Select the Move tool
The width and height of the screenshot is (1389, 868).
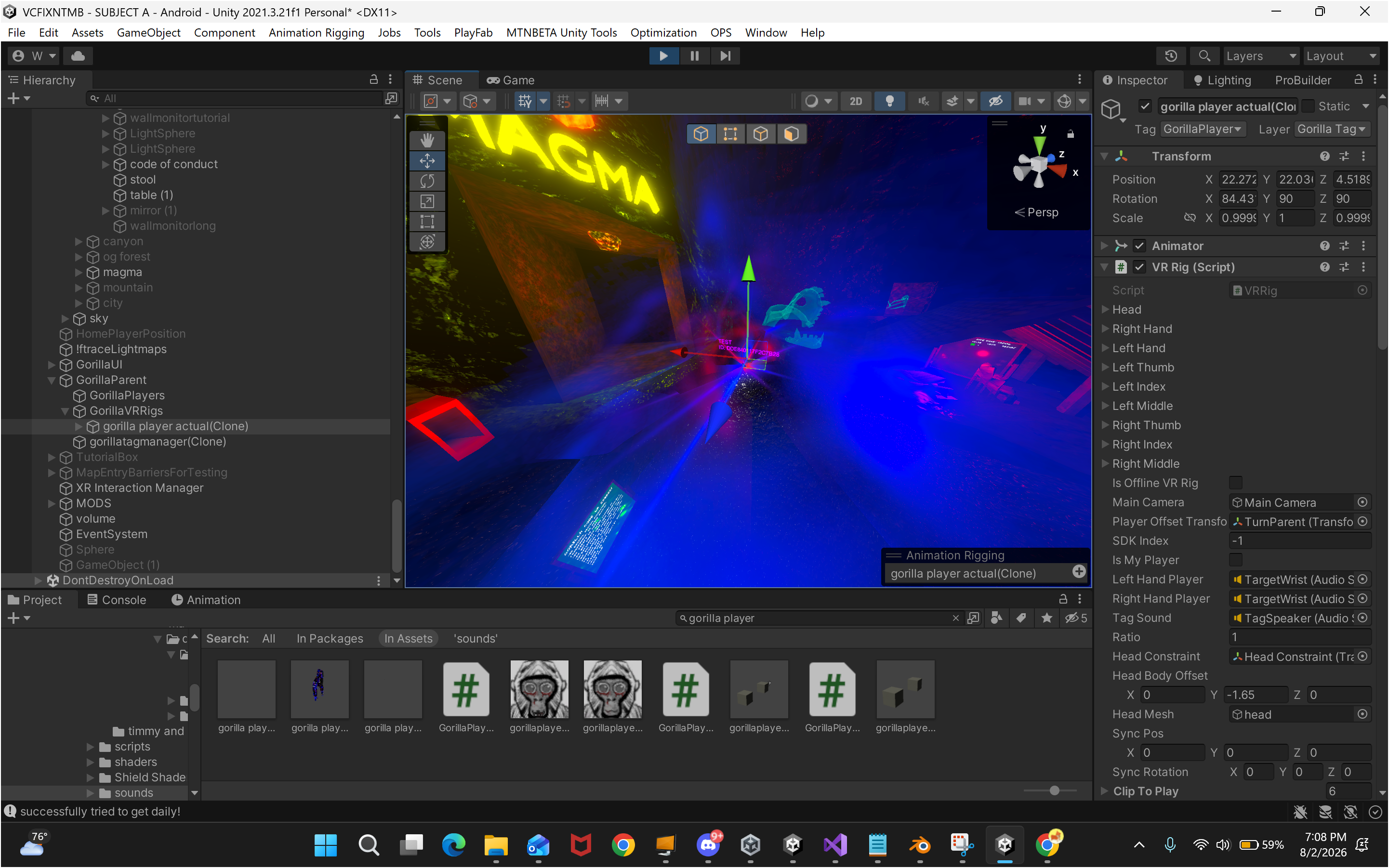(x=427, y=161)
